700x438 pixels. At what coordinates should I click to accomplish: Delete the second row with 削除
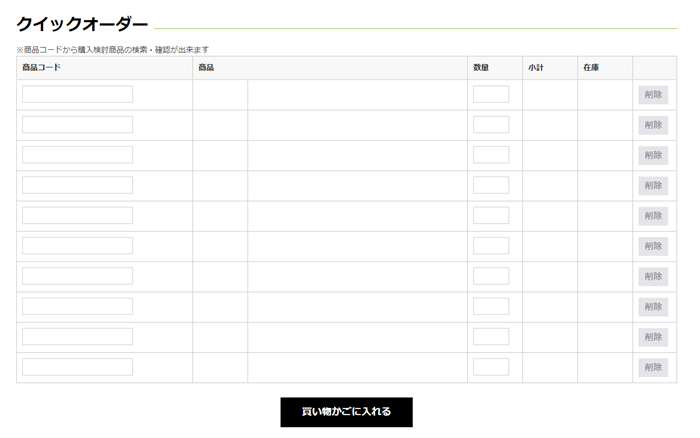tap(653, 125)
